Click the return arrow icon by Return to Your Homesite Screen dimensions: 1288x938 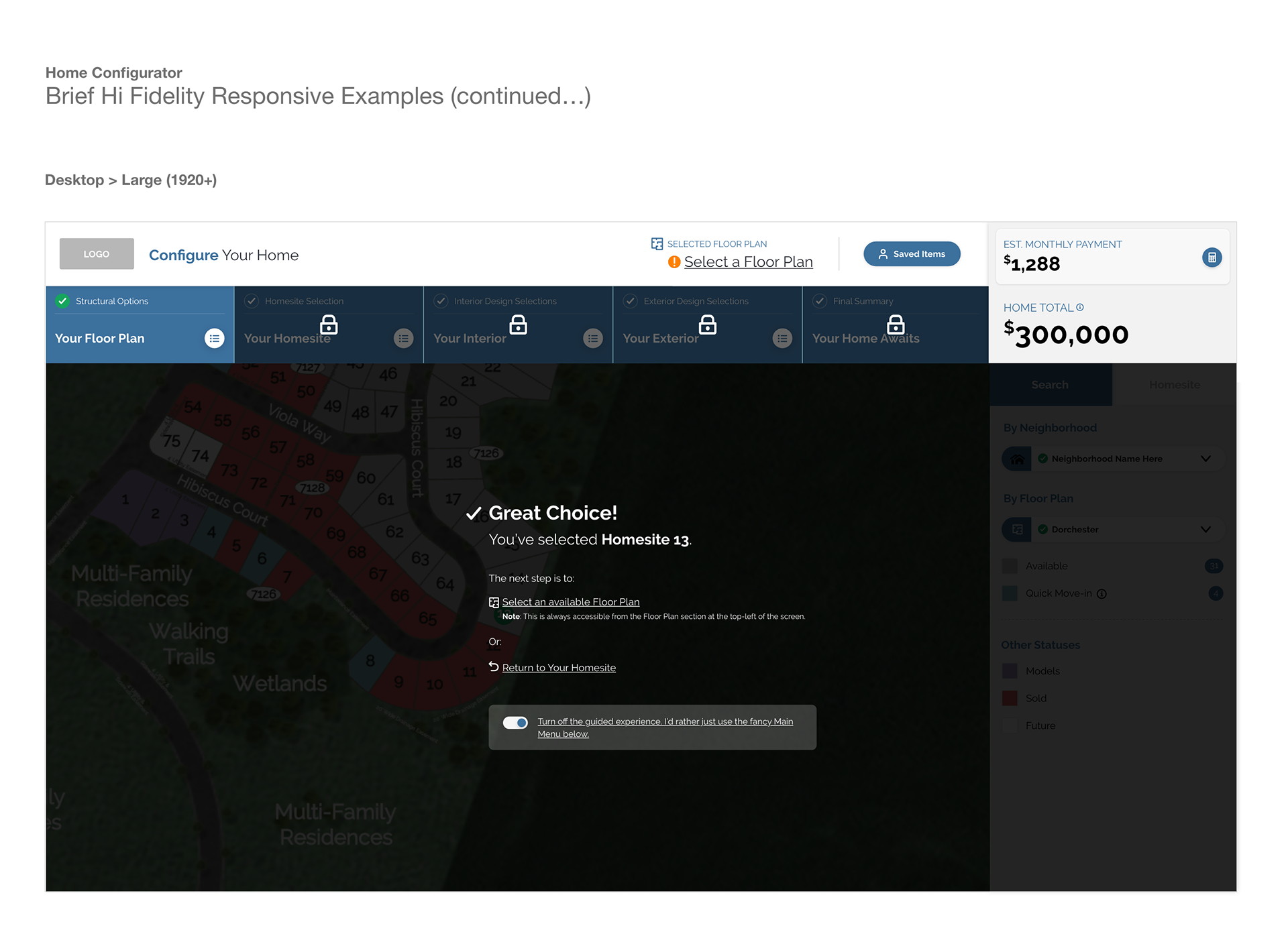(x=494, y=667)
